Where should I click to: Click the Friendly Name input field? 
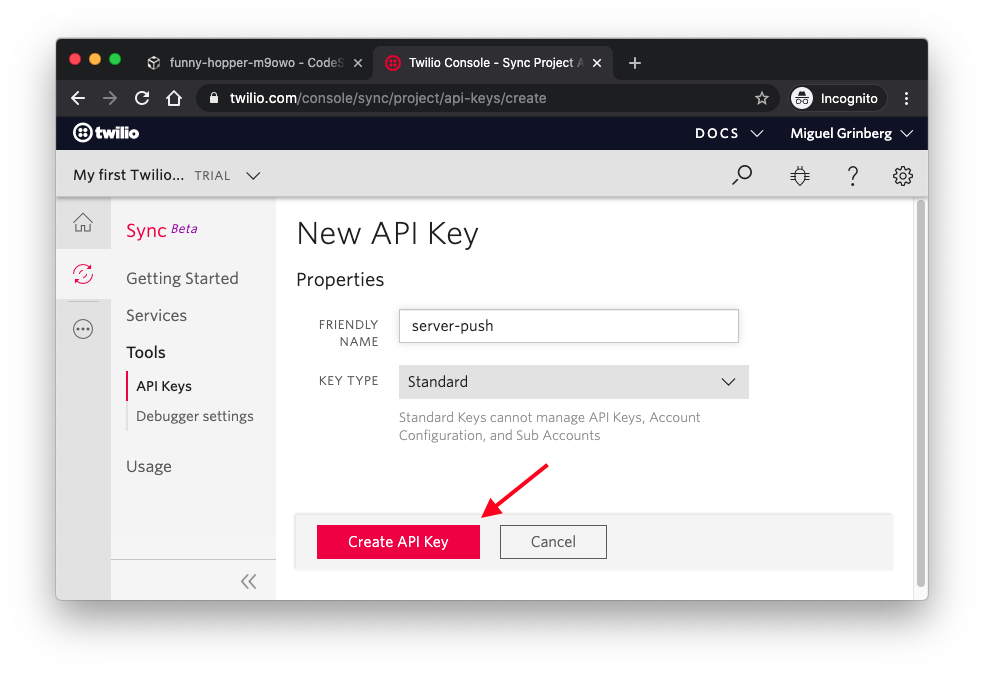tap(569, 326)
